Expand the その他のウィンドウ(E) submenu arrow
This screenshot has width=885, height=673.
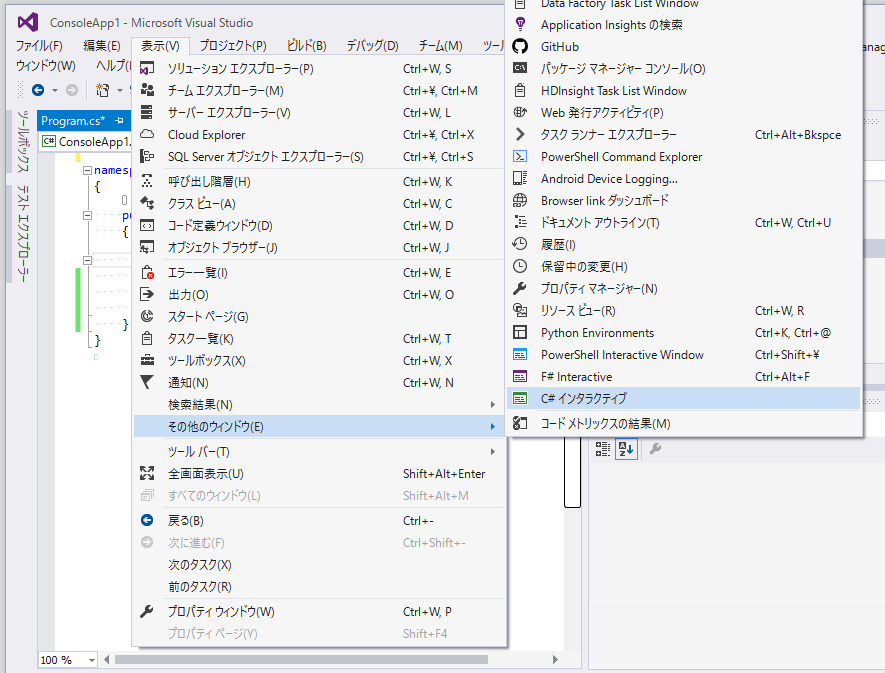click(493, 426)
